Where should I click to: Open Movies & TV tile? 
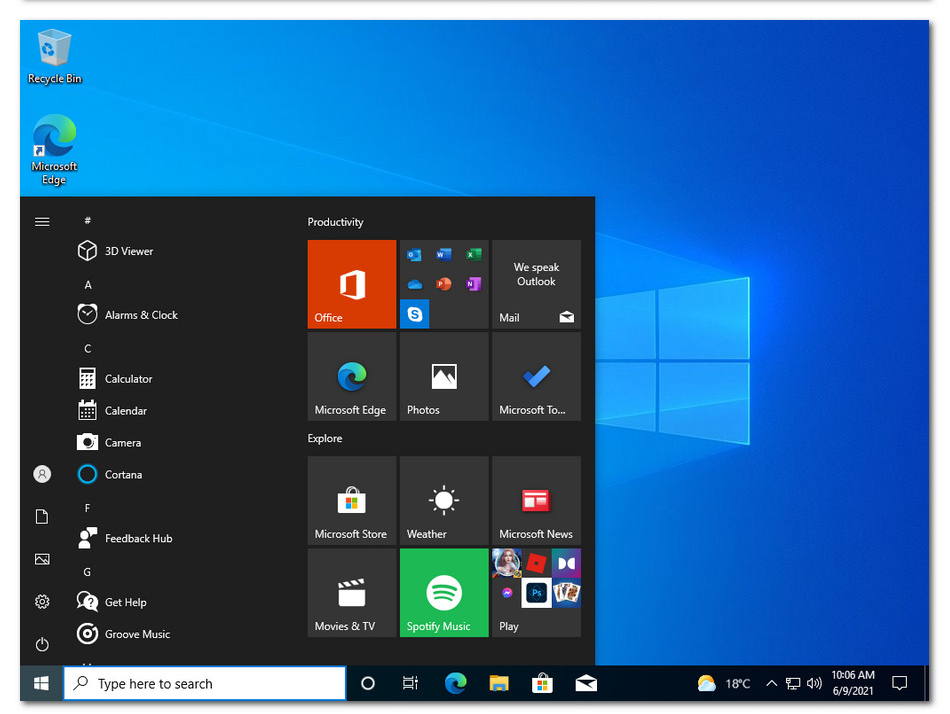[352, 593]
